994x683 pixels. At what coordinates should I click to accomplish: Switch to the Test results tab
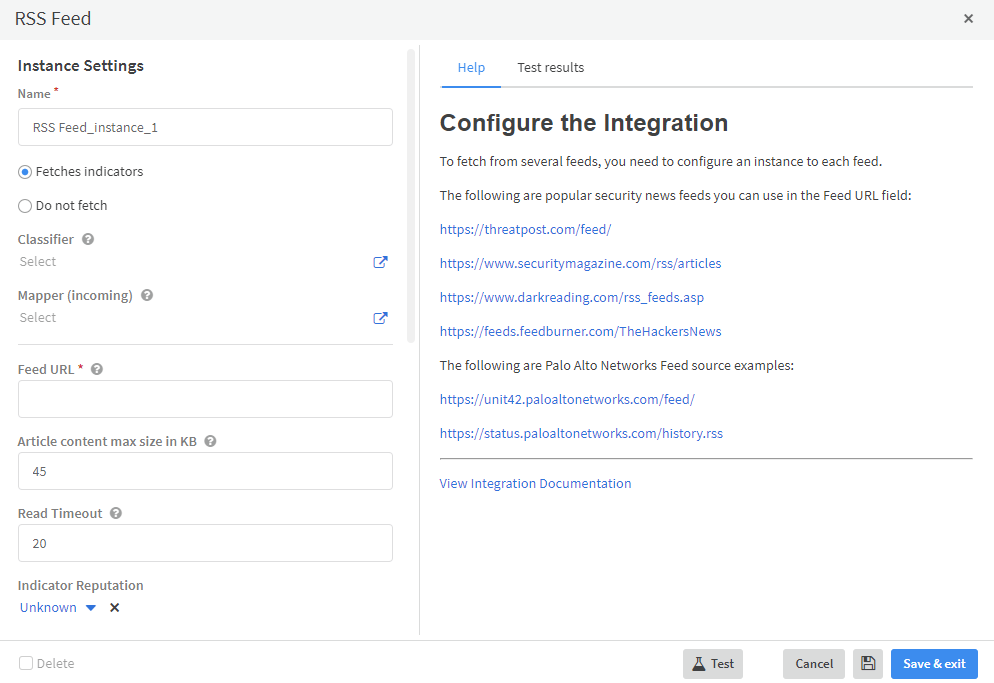pyautogui.click(x=550, y=68)
